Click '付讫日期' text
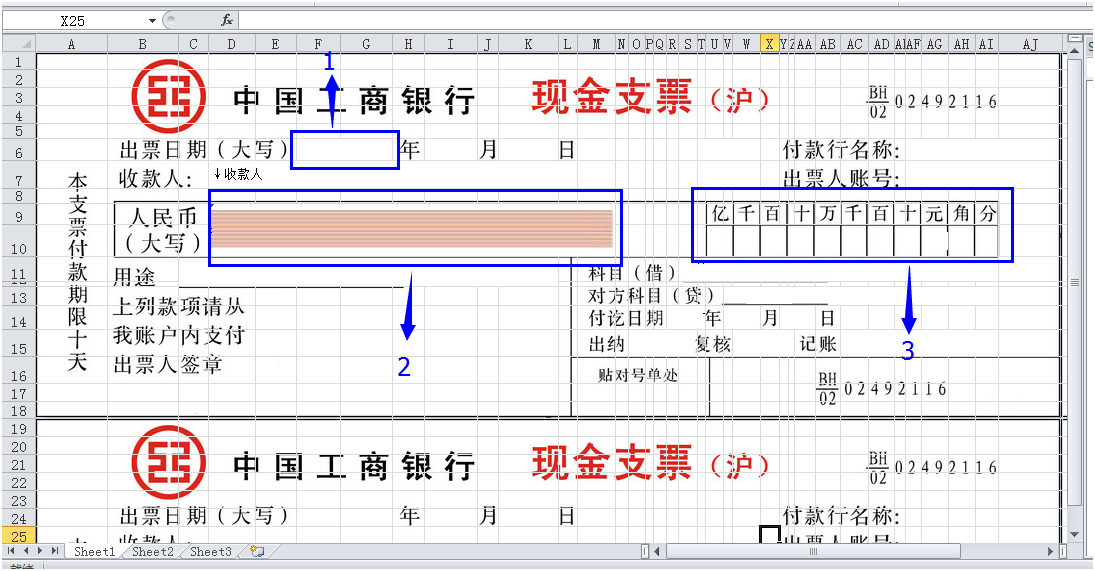The height and width of the screenshot is (571, 1095). point(626,318)
